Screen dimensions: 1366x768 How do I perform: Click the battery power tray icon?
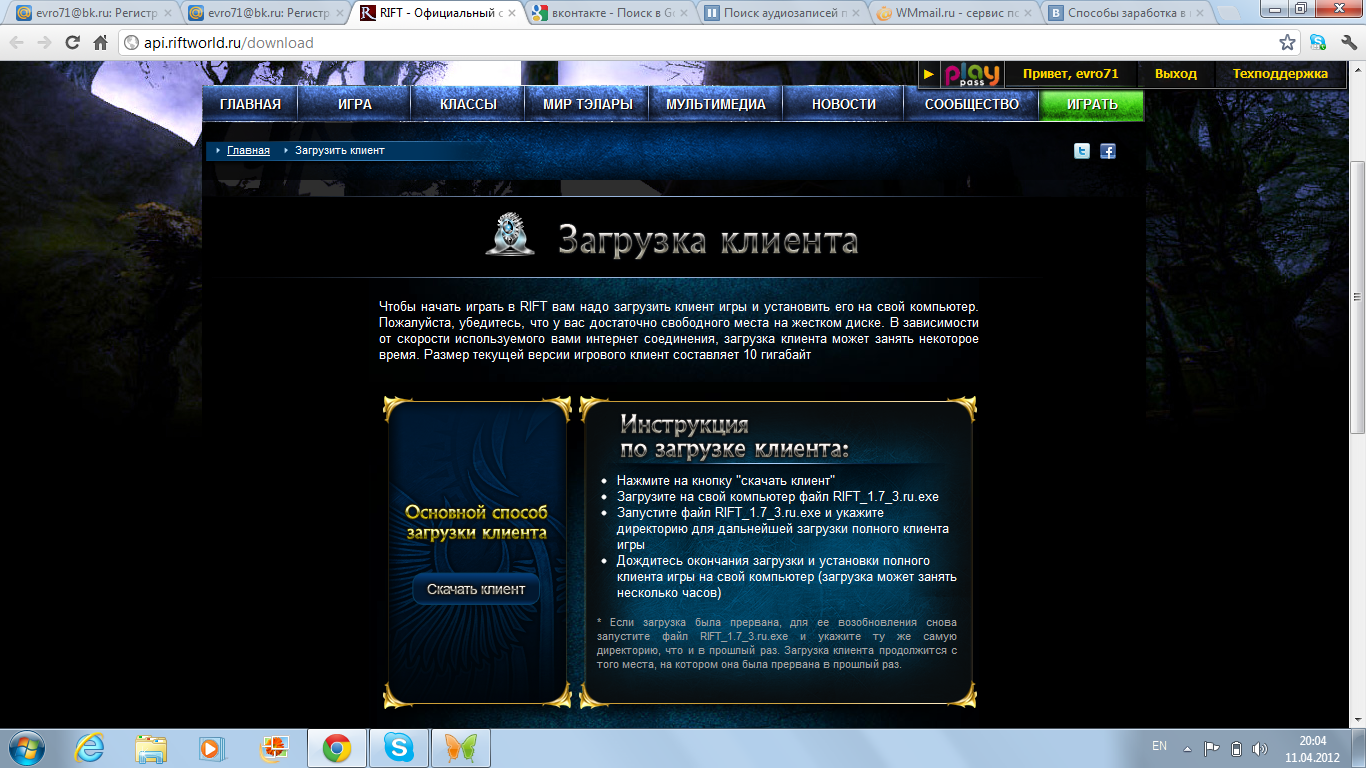[x=1236, y=748]
